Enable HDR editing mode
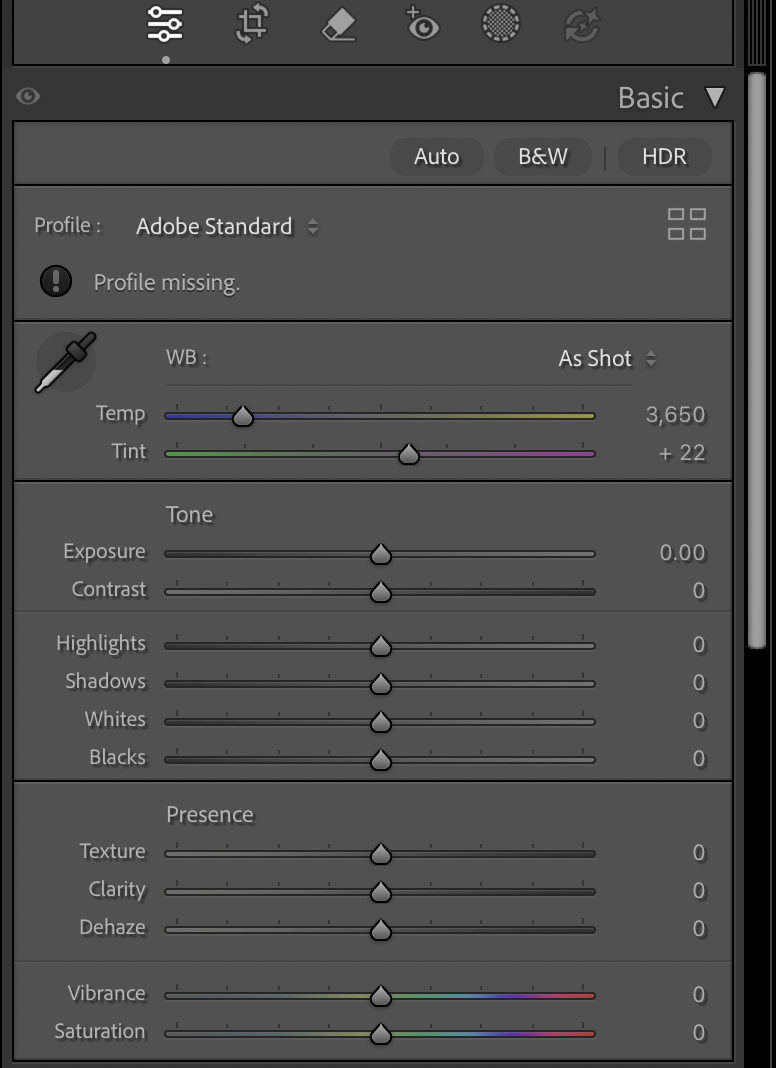 tap(664, 156)
